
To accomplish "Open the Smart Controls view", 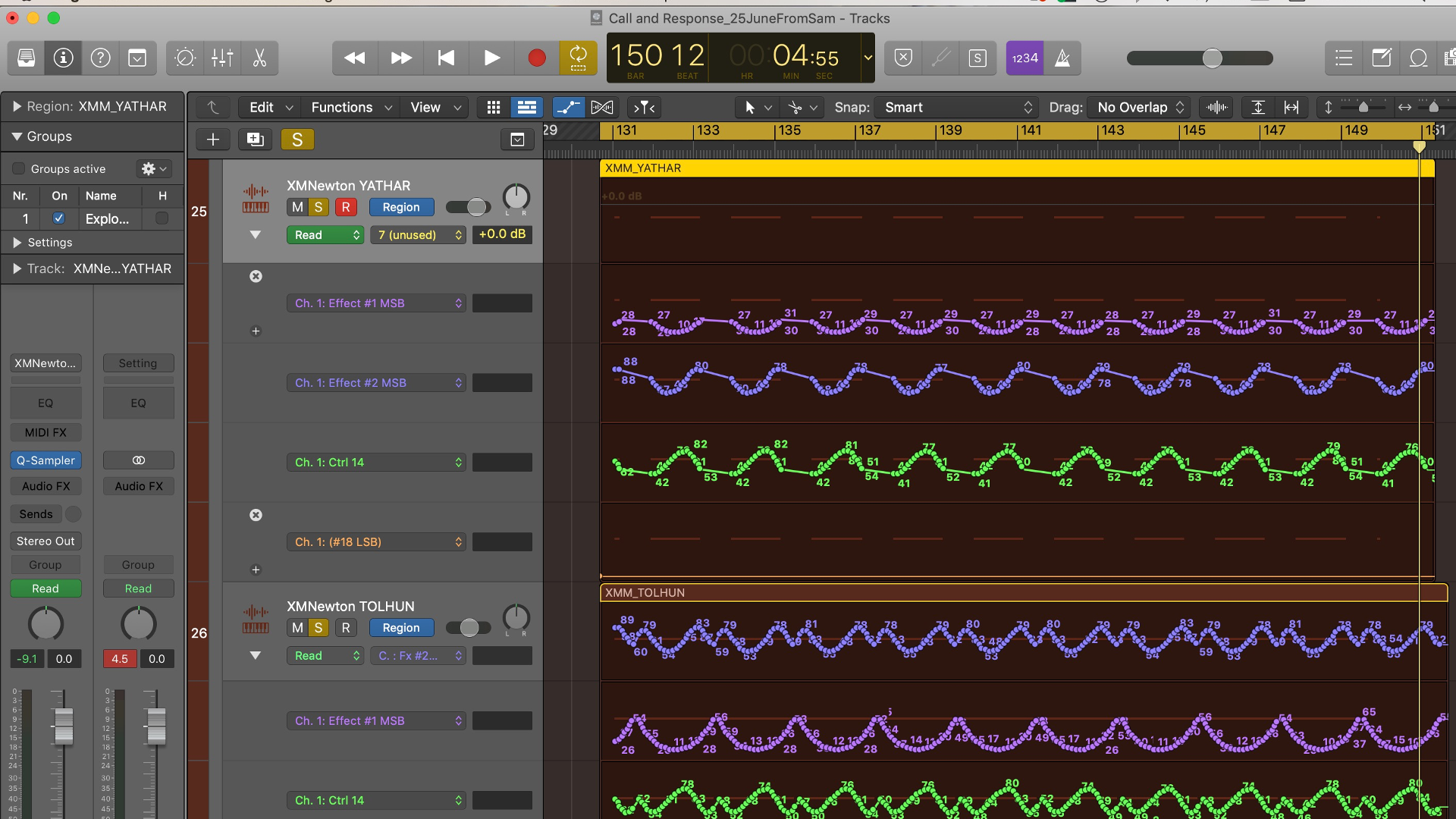I will click(184, 58).
